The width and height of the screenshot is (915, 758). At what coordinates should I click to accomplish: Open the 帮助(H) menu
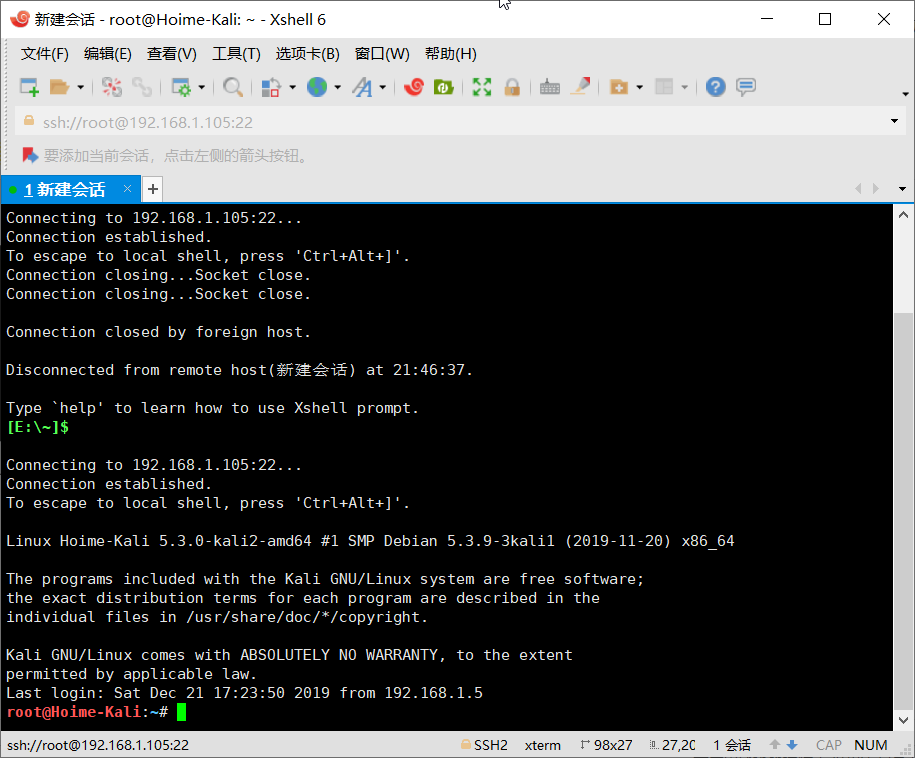point(450,54)
